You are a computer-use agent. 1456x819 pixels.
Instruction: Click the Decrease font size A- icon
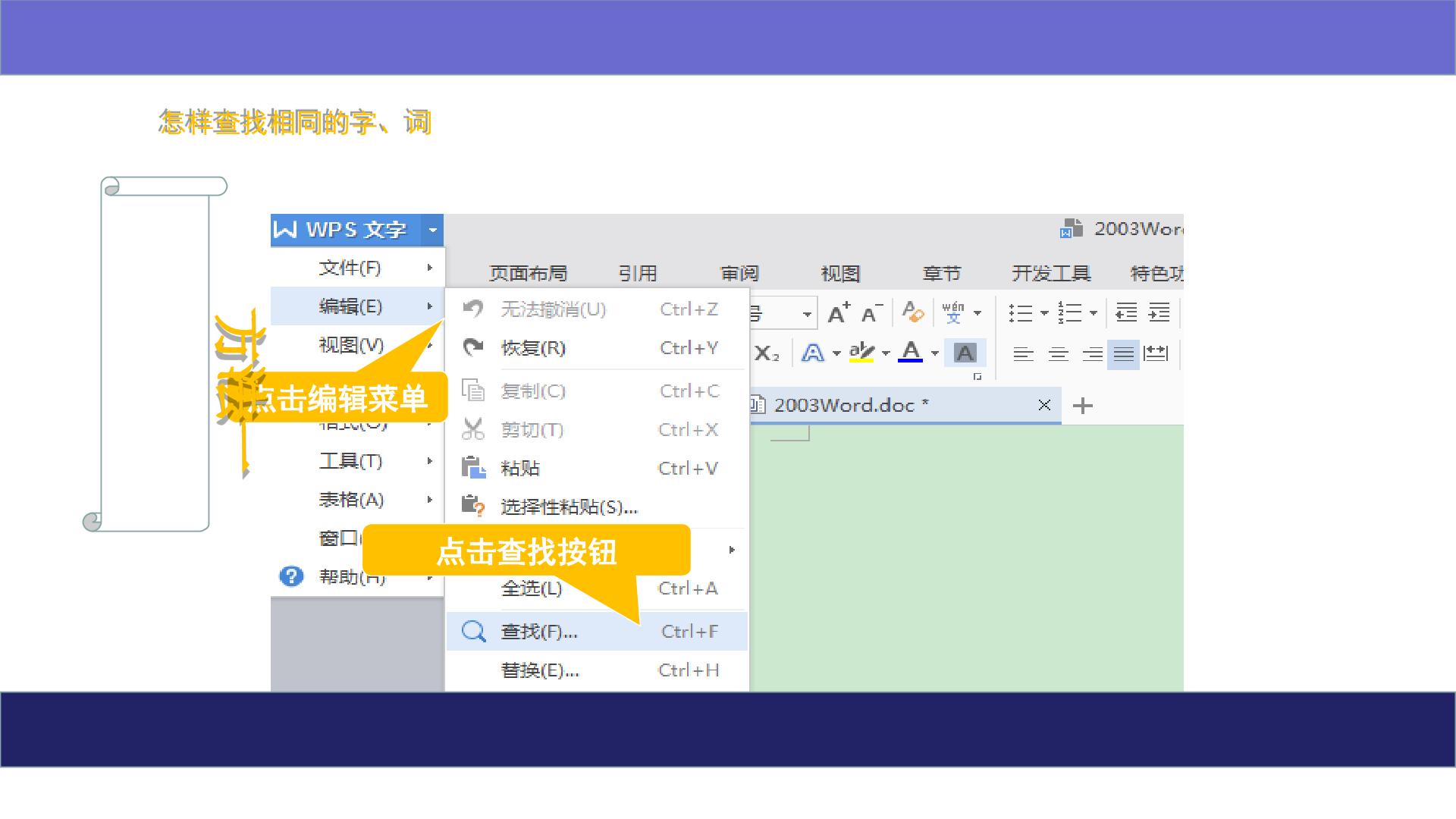pyautogui.click(x=871, y=312)
